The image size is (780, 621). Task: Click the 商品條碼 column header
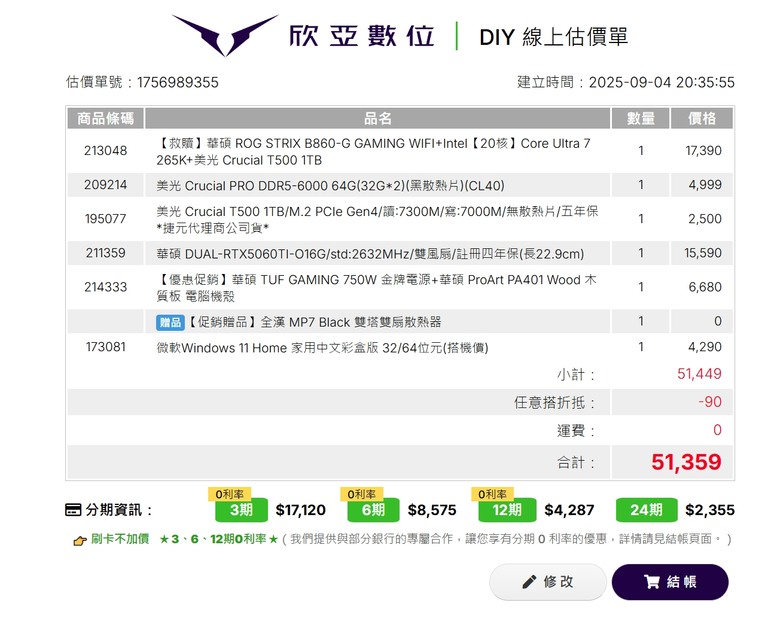[x=105, y=118]
